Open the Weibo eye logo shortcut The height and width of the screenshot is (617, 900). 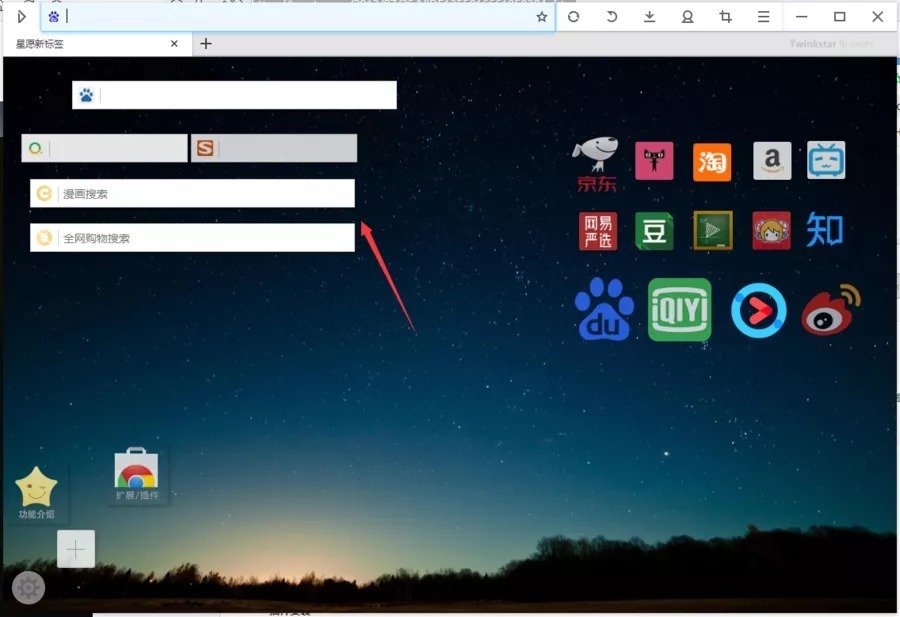click(x=831, y=310)
